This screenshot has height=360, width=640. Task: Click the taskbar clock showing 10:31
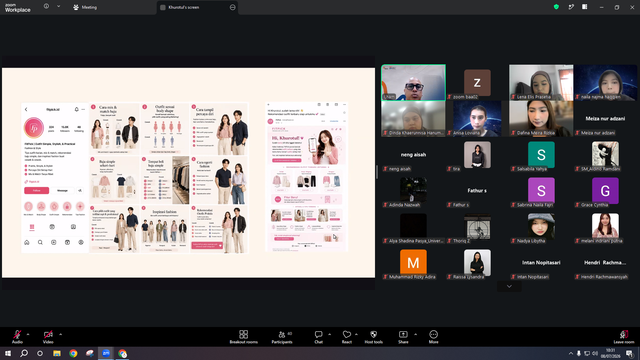click(611, 353)
